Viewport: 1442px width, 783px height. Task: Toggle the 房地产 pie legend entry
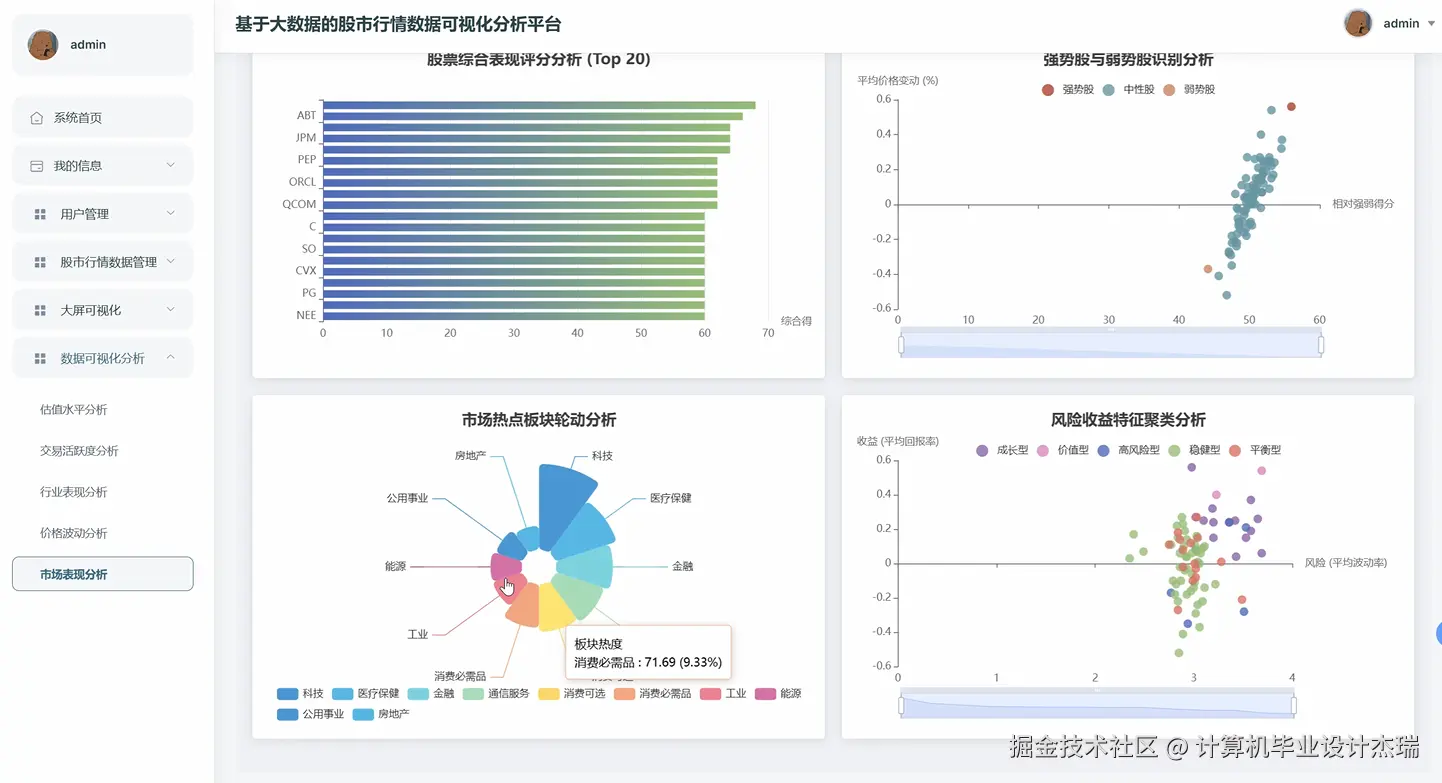pos(381,715)
